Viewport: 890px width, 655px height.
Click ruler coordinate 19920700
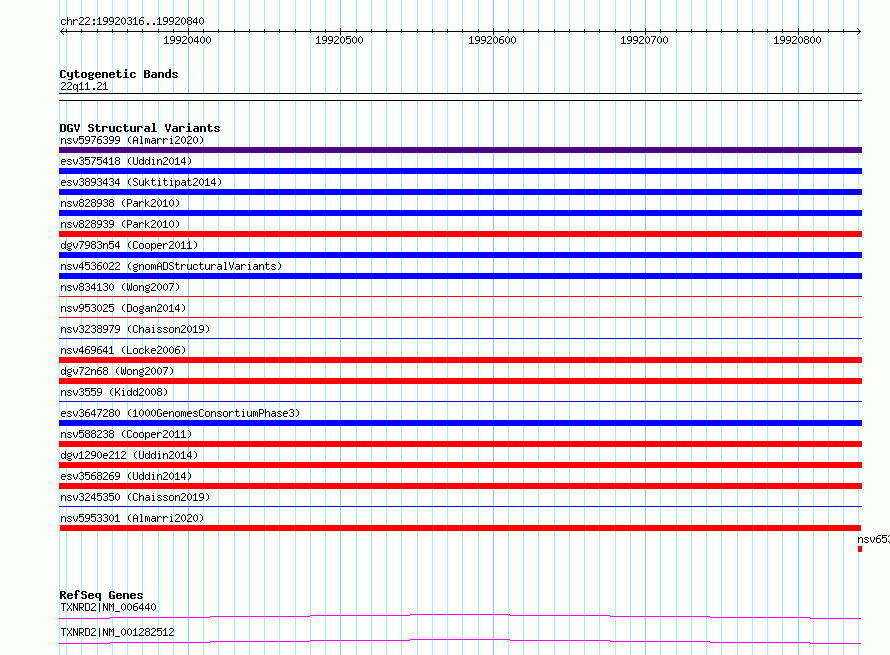[x=644, y=40]
